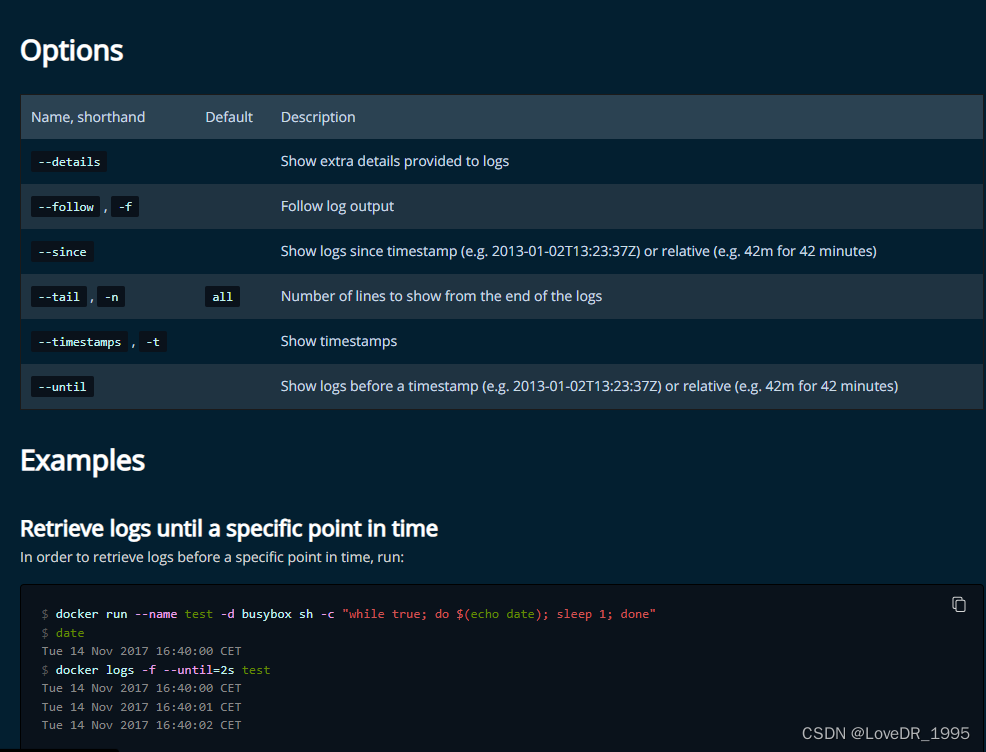Select the --timestamps option tag
Screen dimensions: 986x752
78,342
